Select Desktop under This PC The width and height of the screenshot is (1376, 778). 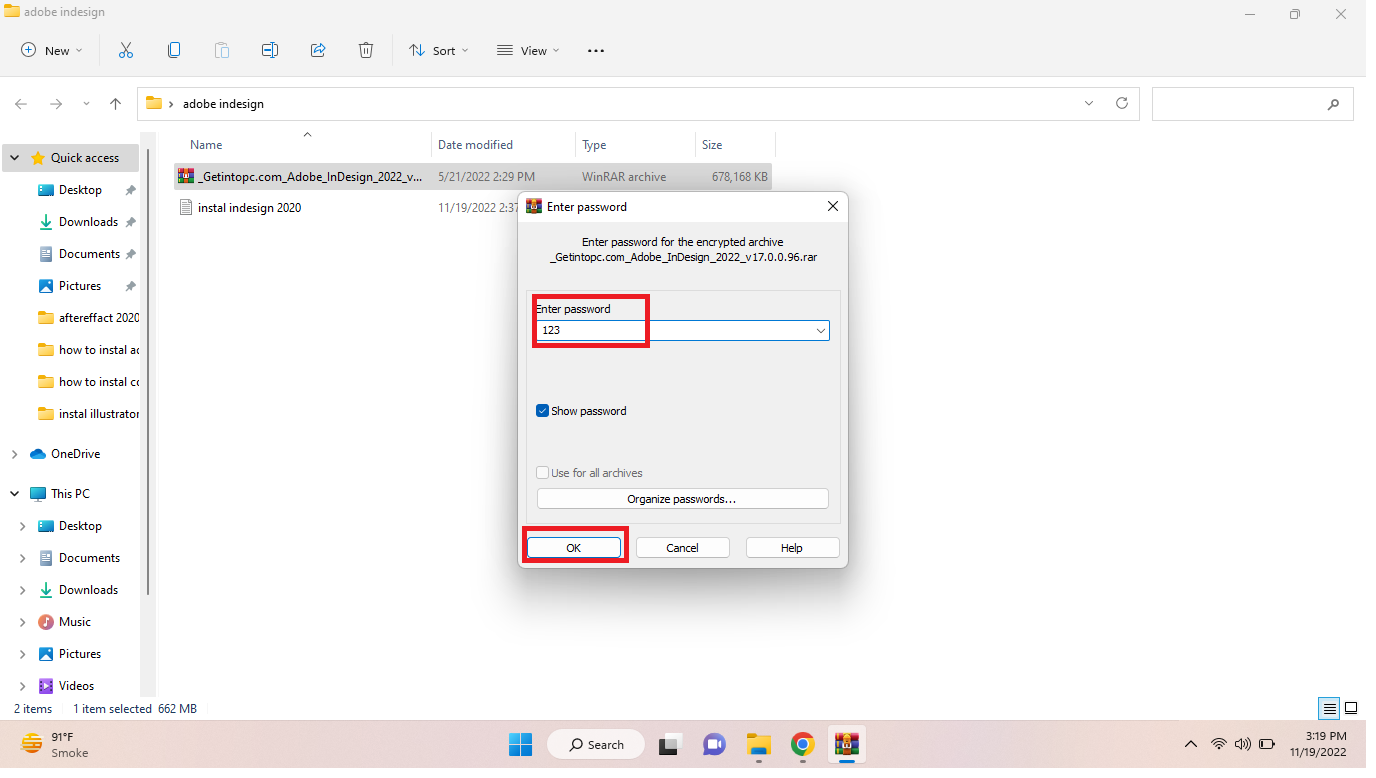click(80, 526)
